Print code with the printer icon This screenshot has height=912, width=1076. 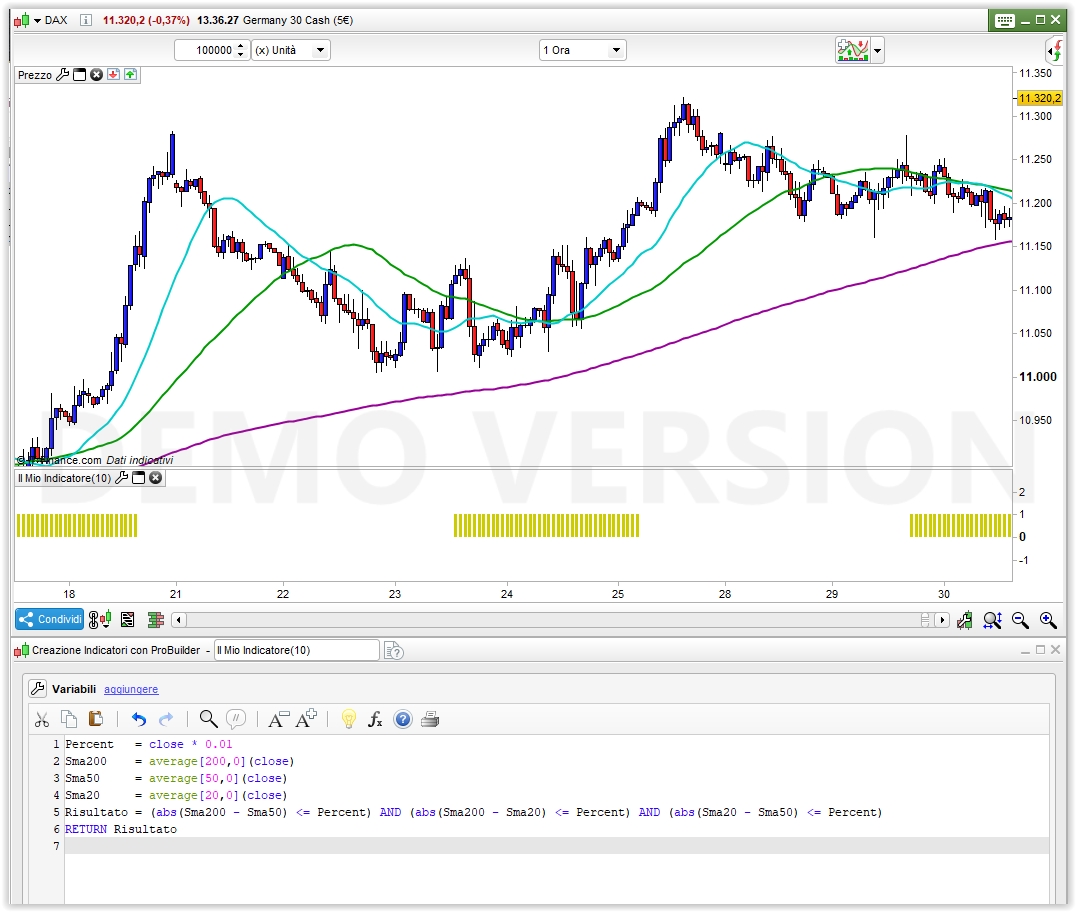430,719
